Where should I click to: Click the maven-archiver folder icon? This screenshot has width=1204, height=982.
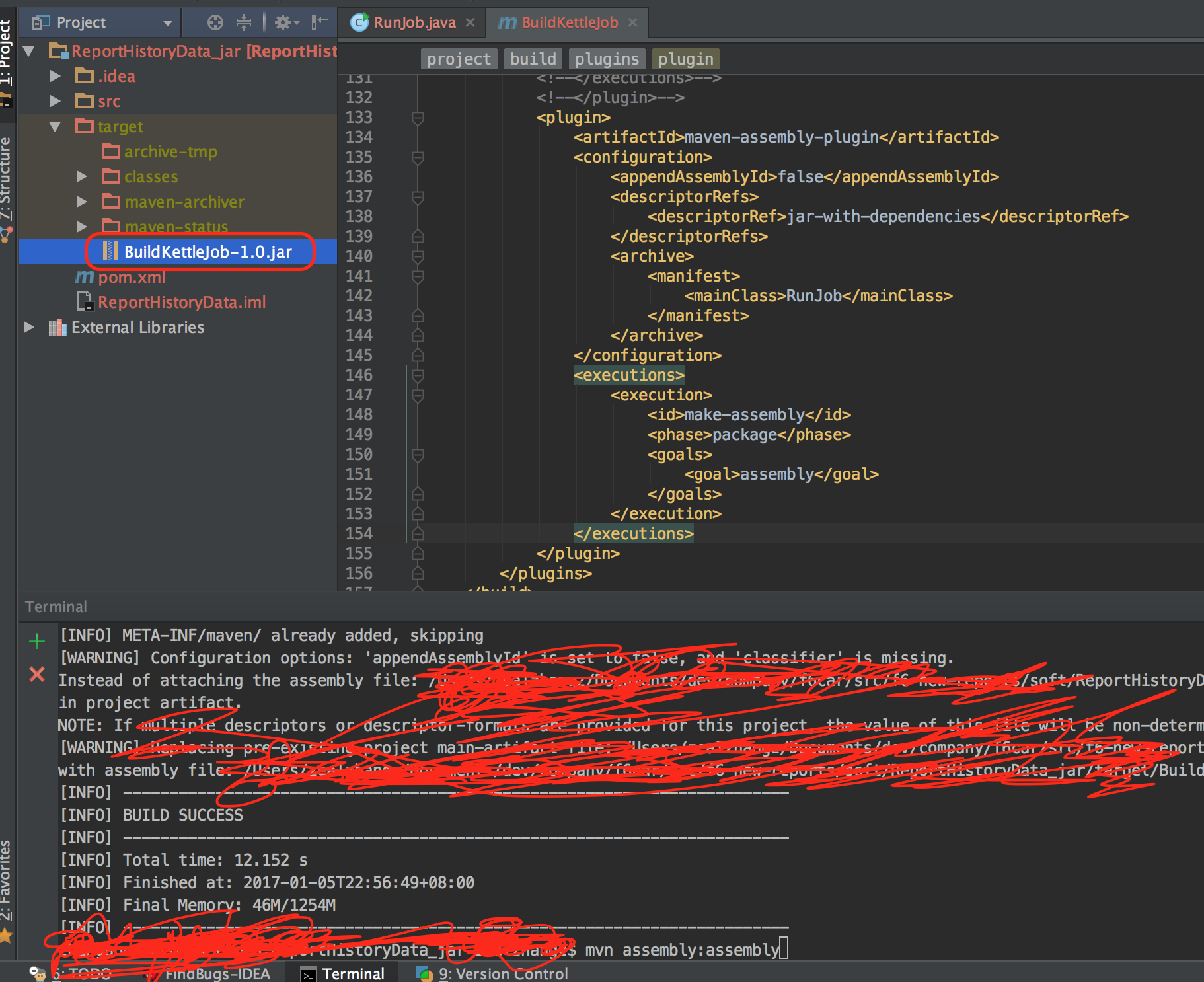click(x=111, y=201)
